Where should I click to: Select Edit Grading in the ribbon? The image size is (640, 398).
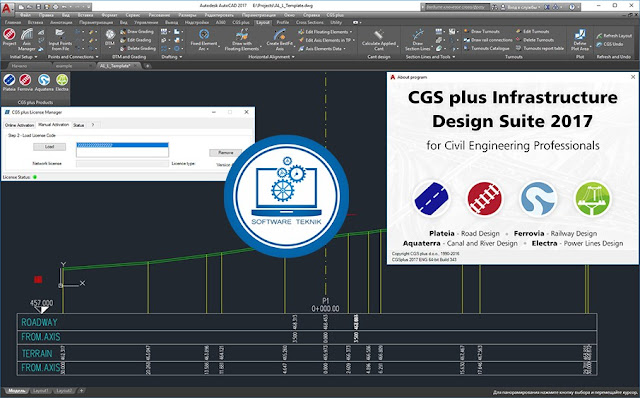(136, 40)
